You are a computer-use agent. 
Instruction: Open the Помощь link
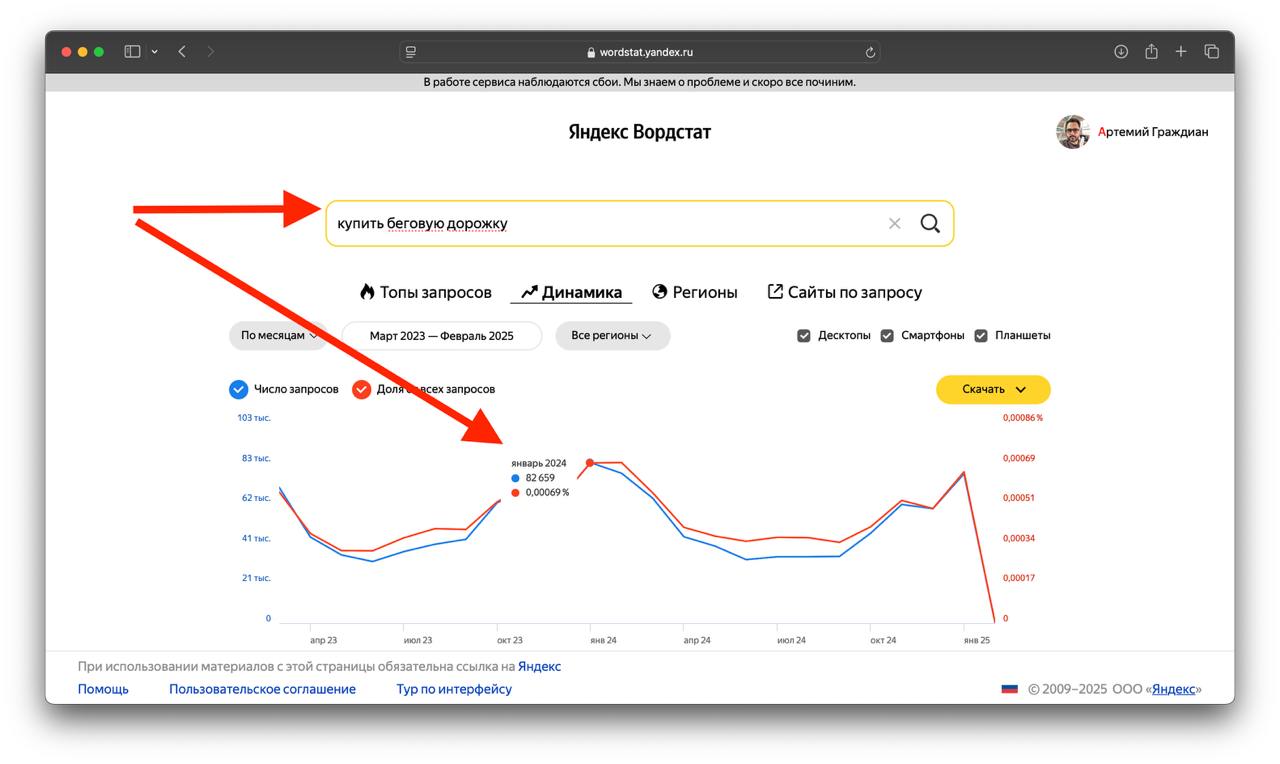pyautogui.click(x=103, y=689)
